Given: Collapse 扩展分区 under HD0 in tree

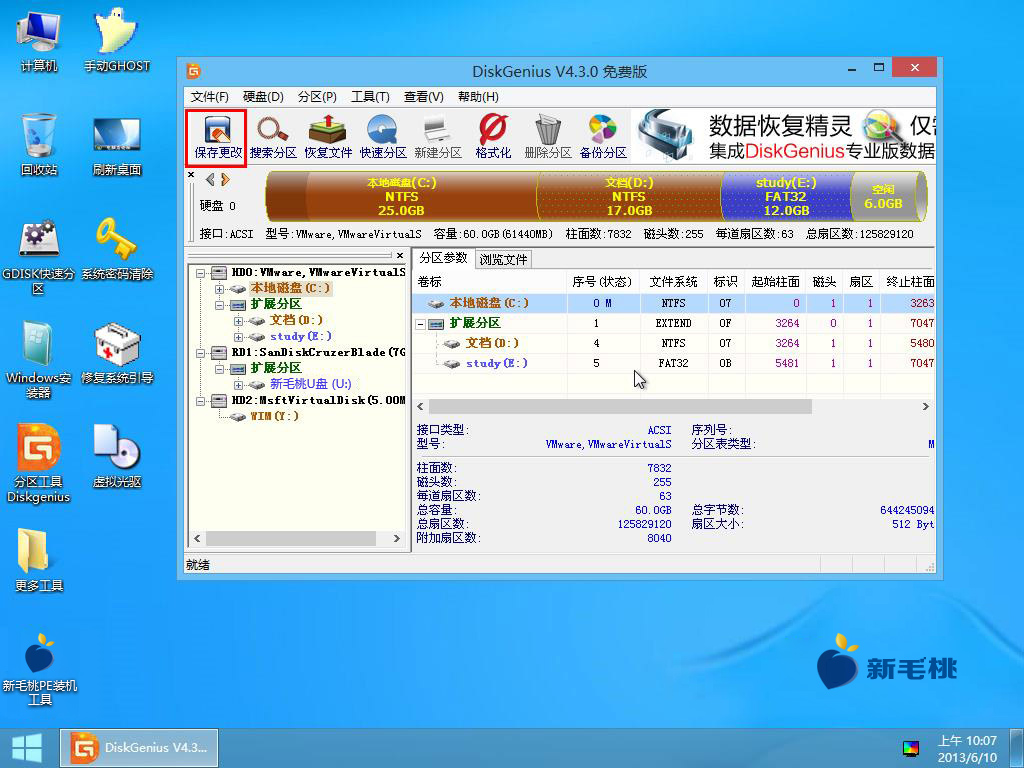Looking at the screenshot, I should (x=219, y=304).
